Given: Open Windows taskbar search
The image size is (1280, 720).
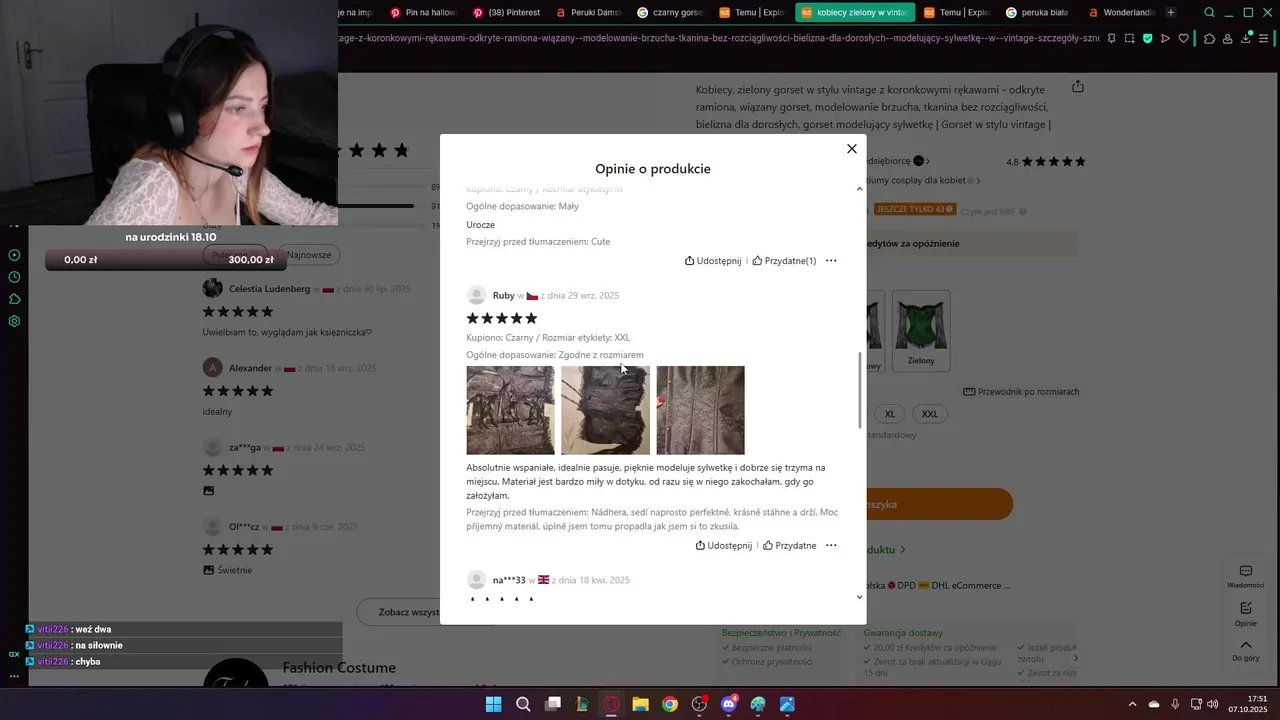Looking at the screenshot, I should coord(523,704).
